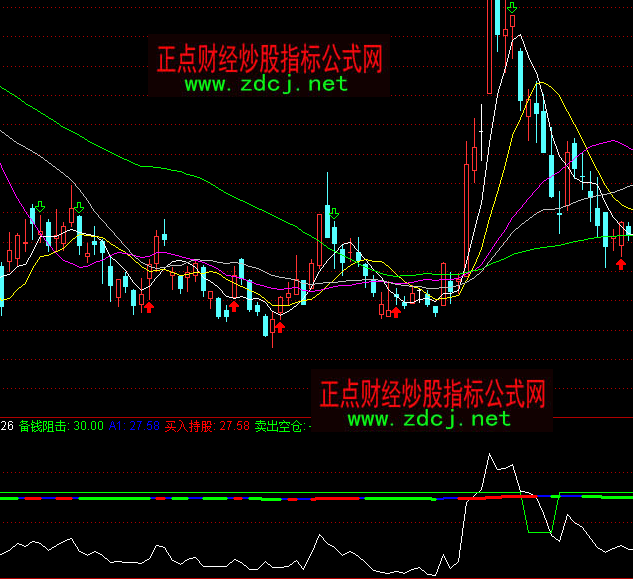This screenshot has height=579, width=633.
Task: Click the white indicator line peak in lower panel
Action: point(490,457)
